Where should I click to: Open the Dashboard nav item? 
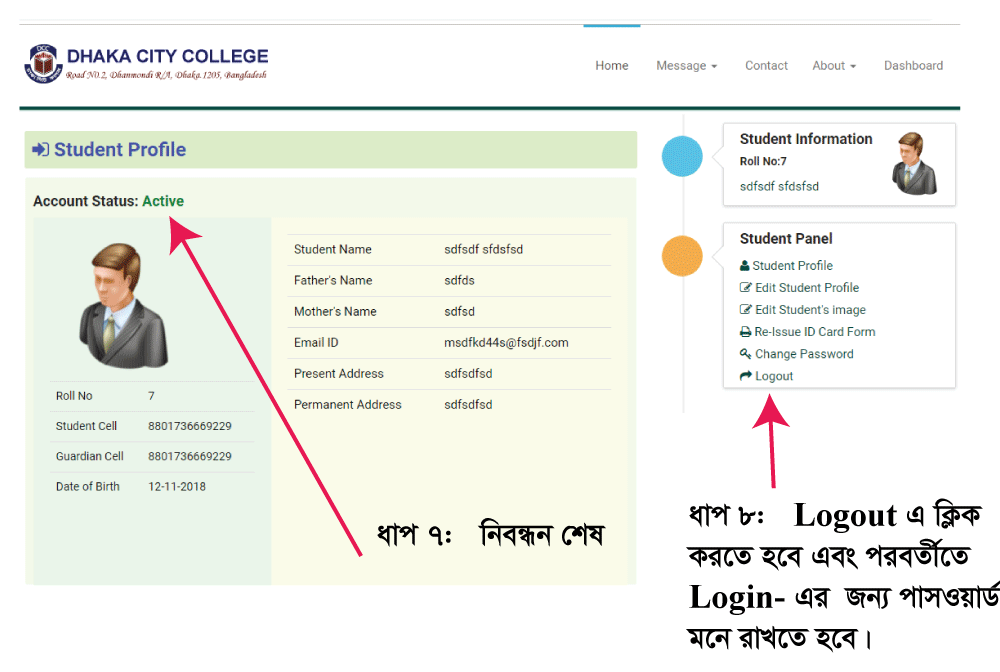913,66
